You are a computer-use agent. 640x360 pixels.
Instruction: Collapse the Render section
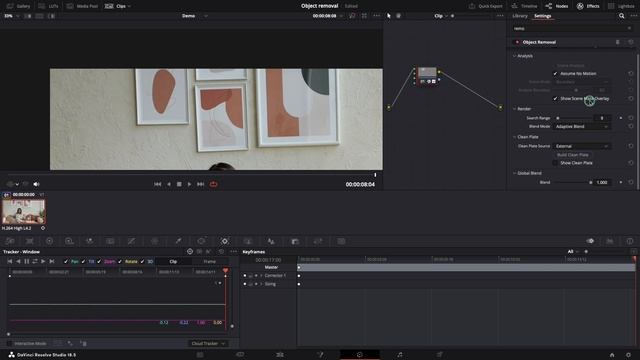coord(514,109)
